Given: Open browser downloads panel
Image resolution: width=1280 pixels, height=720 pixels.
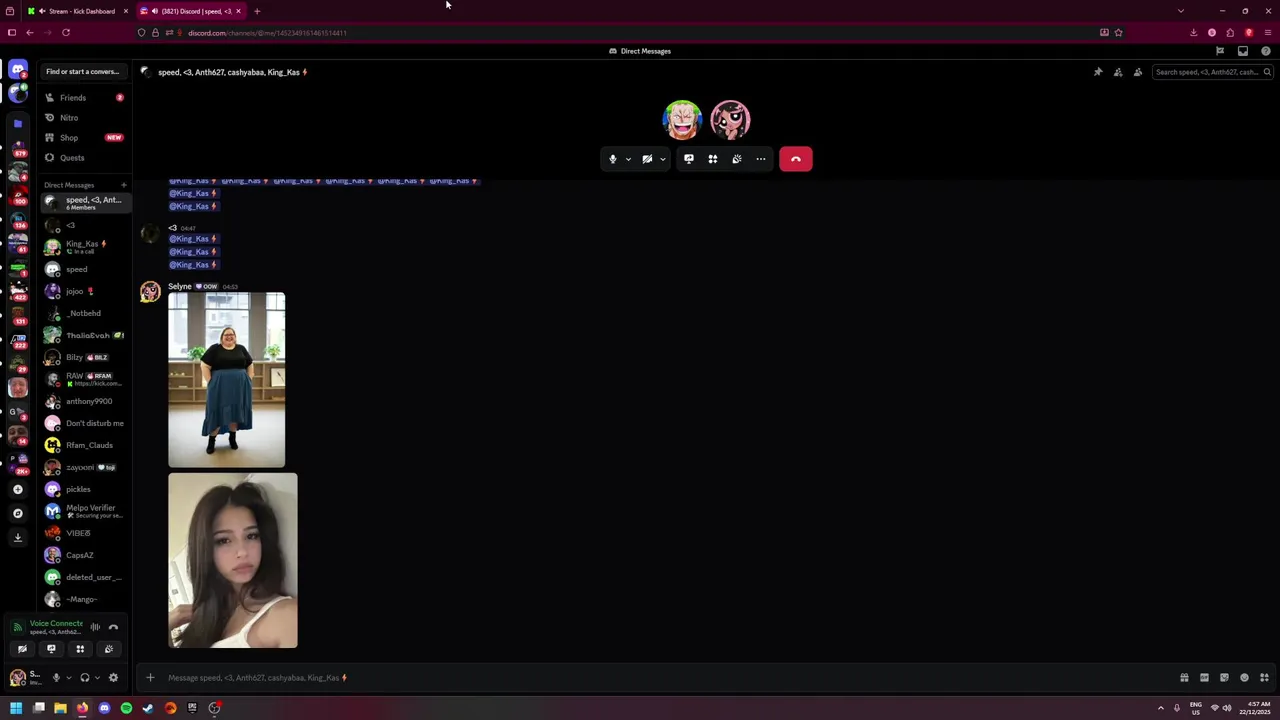Looking at the screenshot, I should (1193, 33).
